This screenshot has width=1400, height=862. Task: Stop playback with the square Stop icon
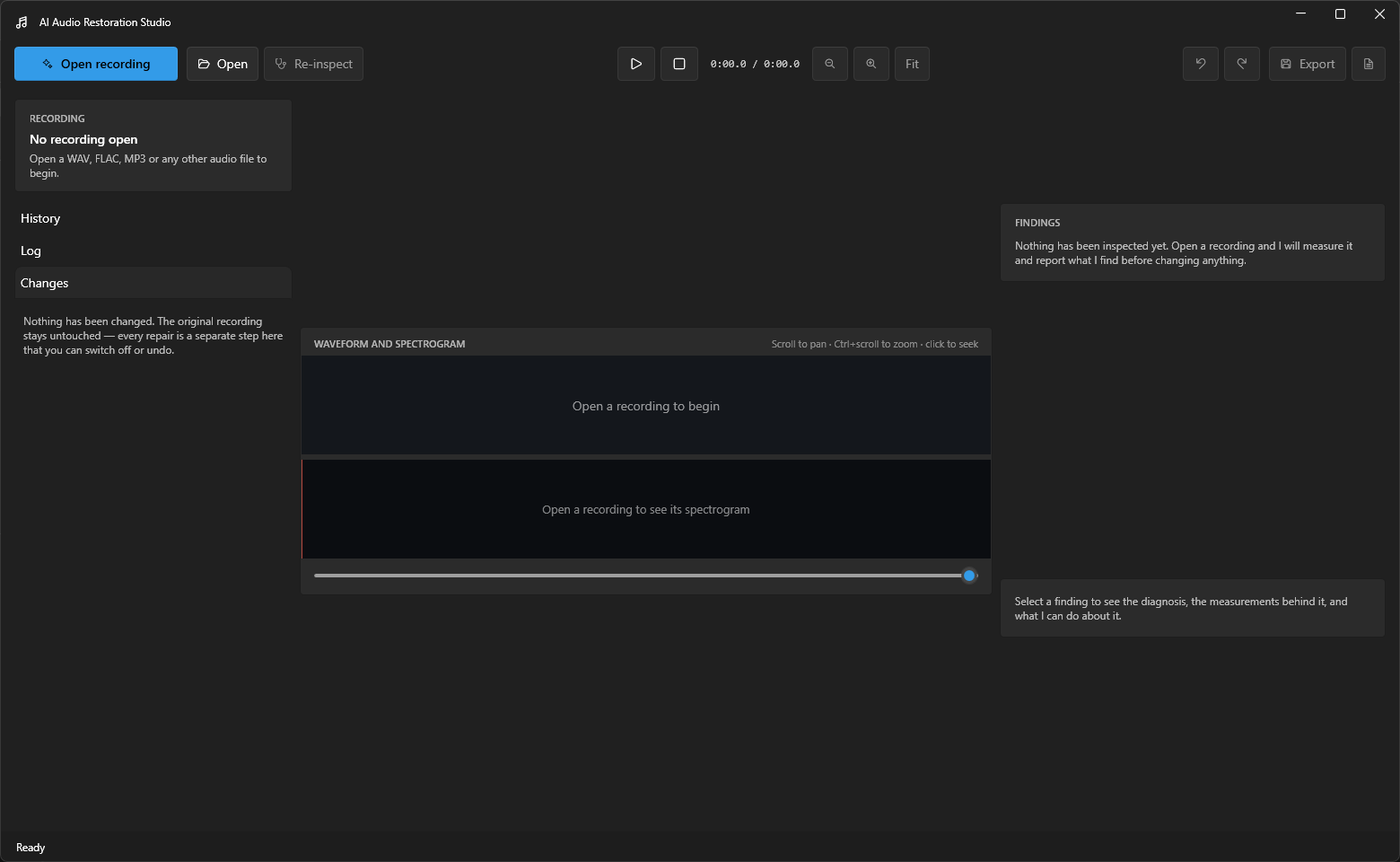(679, 64)
